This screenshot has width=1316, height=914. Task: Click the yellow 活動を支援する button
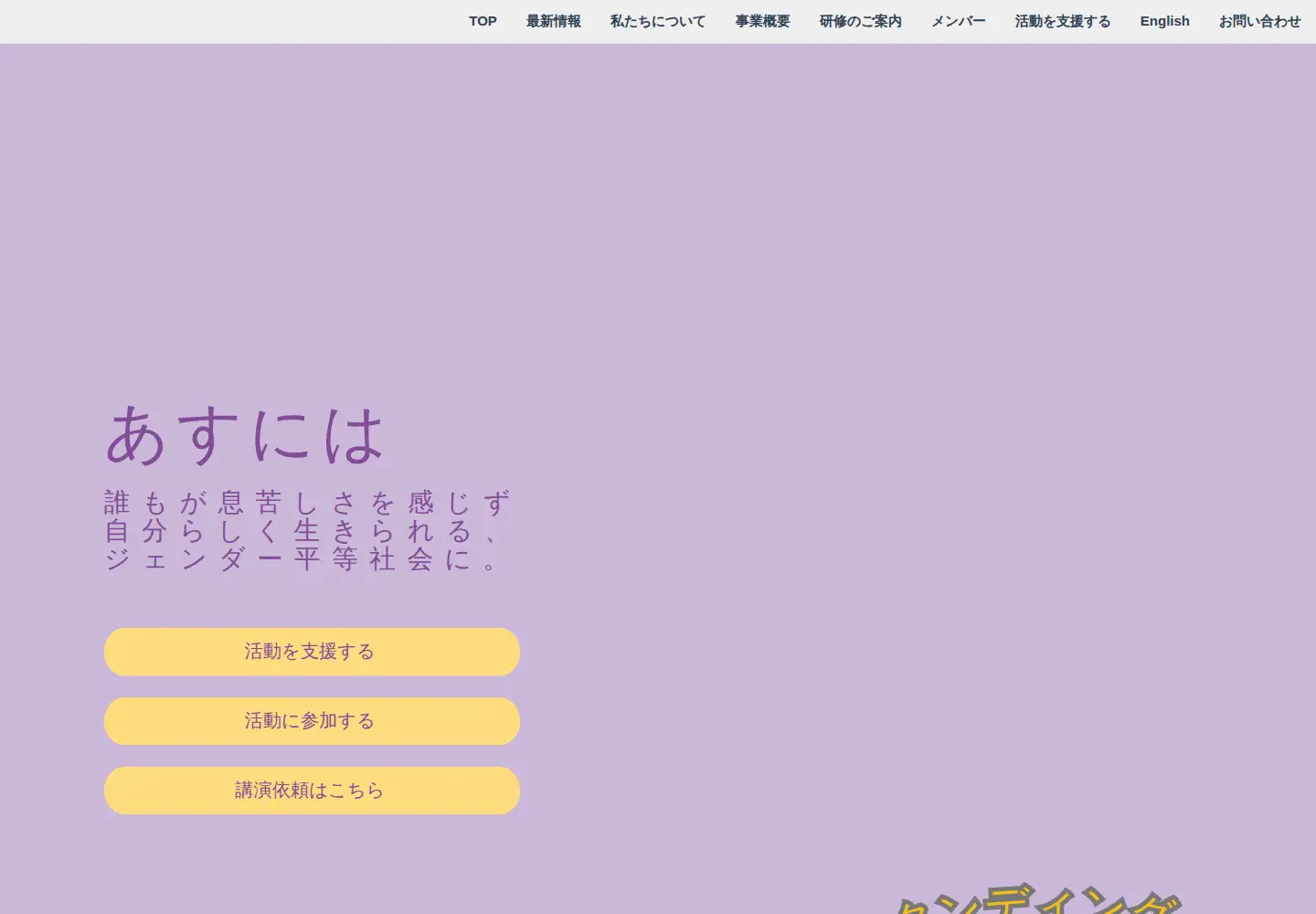[312, 652]
